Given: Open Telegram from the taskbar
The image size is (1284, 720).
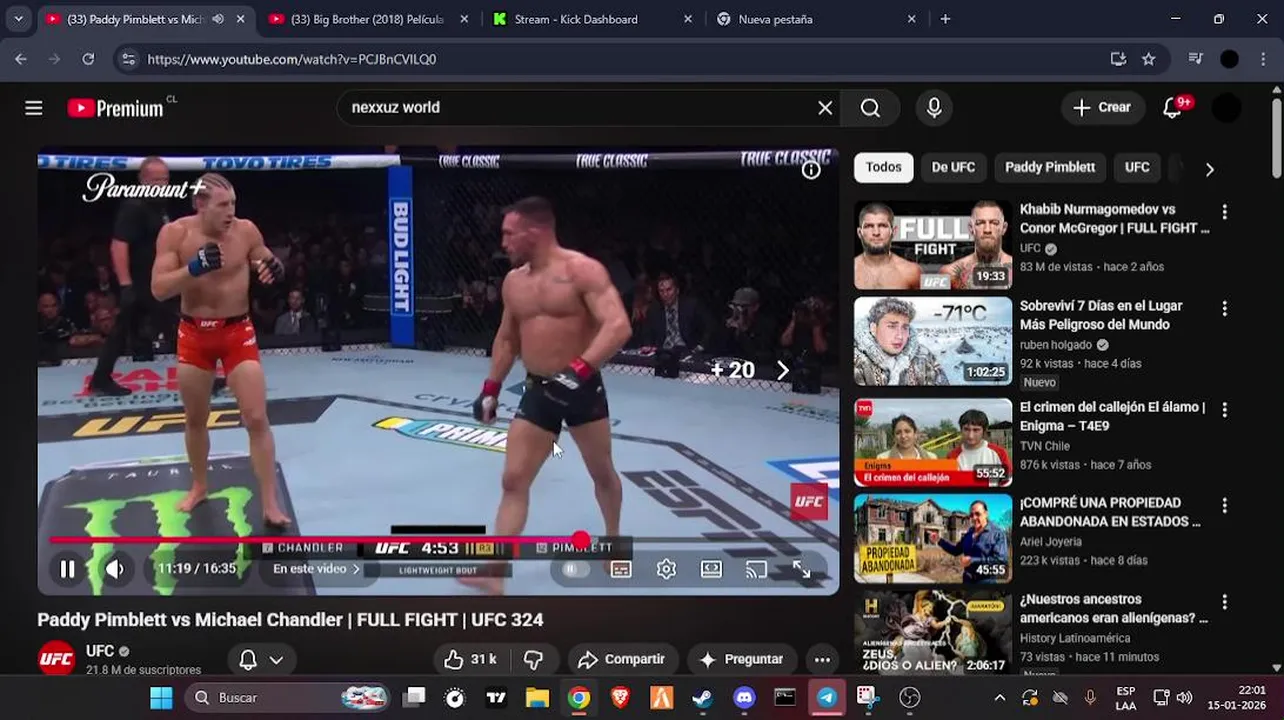Looking at the screenshot, I should (x=827, y=697).
